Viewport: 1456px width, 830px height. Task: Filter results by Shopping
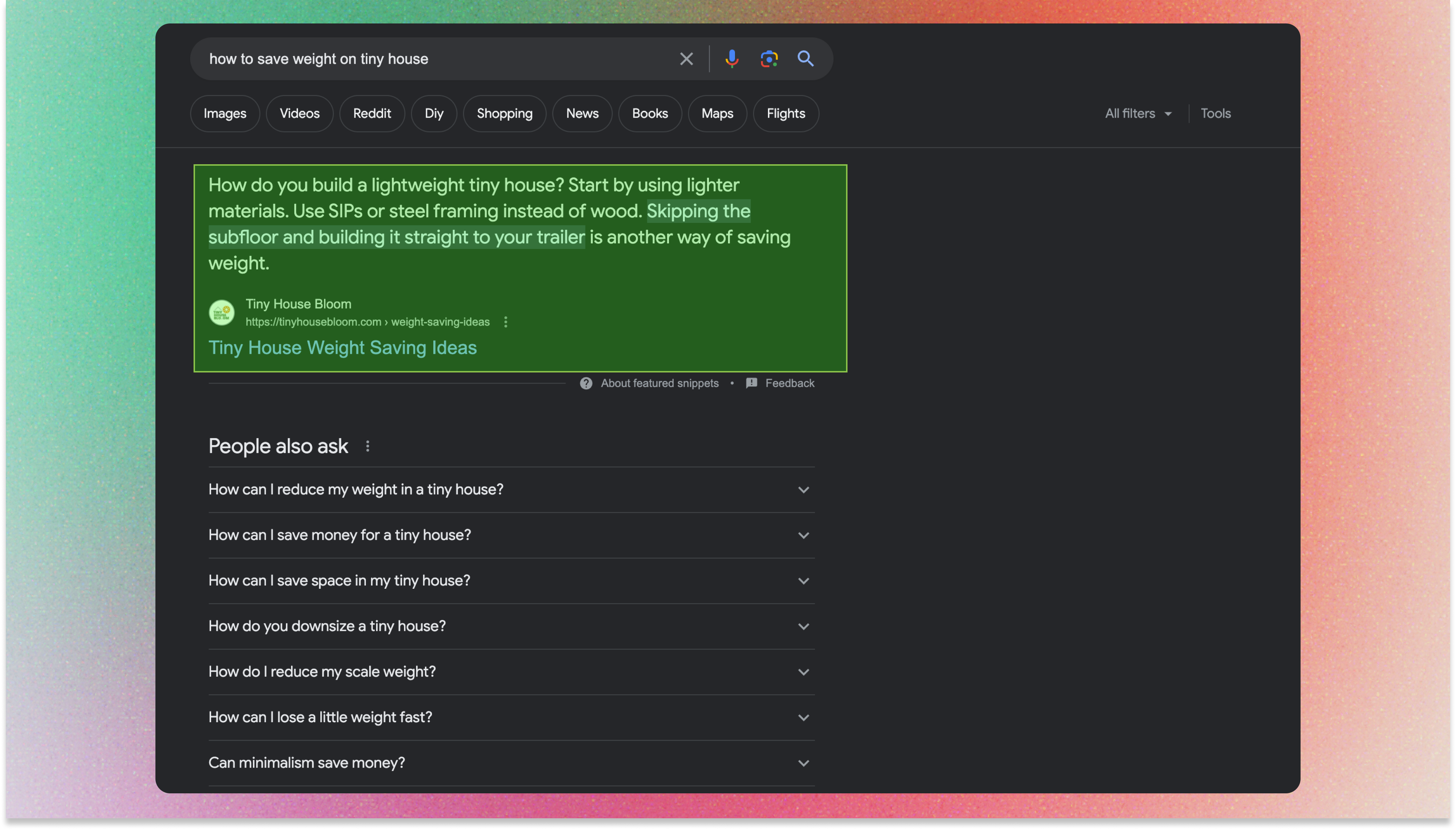pyautogui.click(x=504, y=113)
